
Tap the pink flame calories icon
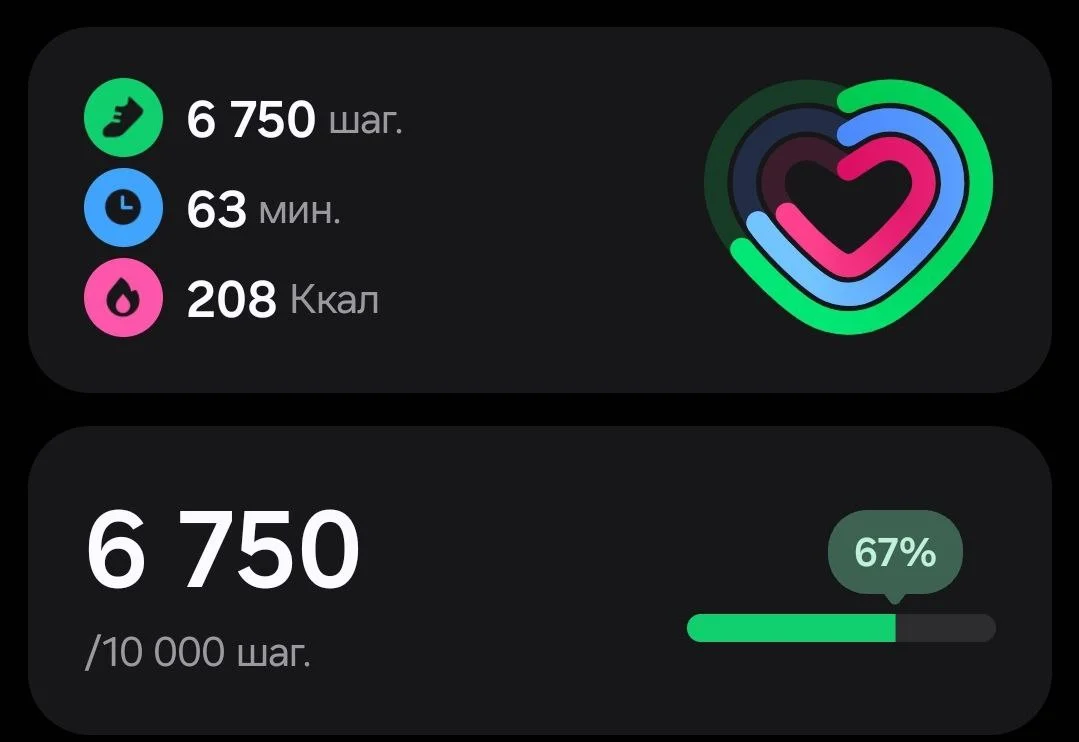point(123,298)
